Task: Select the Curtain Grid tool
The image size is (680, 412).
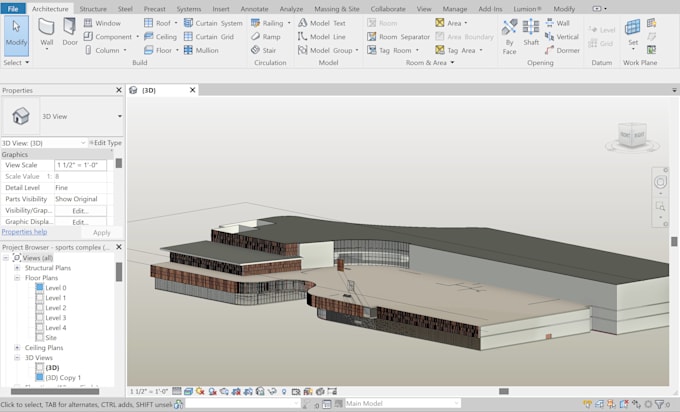Action: pyautogui.click(x=209, y=37)
